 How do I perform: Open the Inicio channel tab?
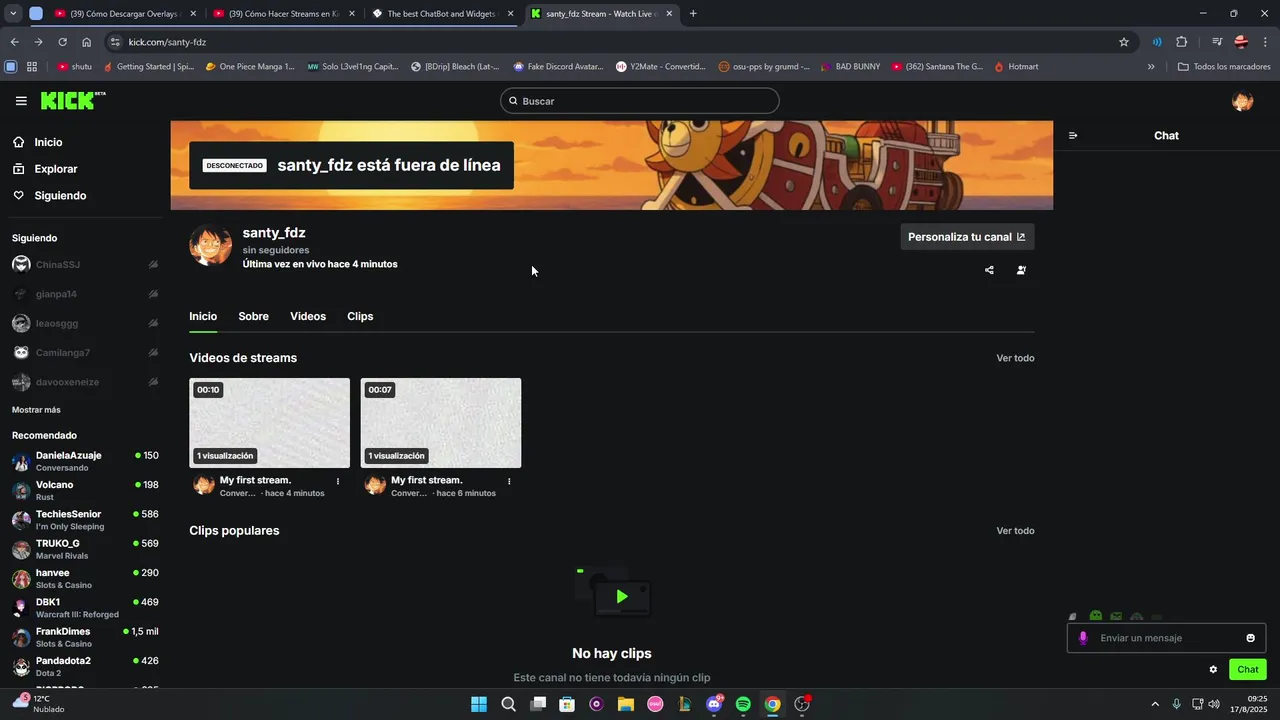(x=203, y=316)
